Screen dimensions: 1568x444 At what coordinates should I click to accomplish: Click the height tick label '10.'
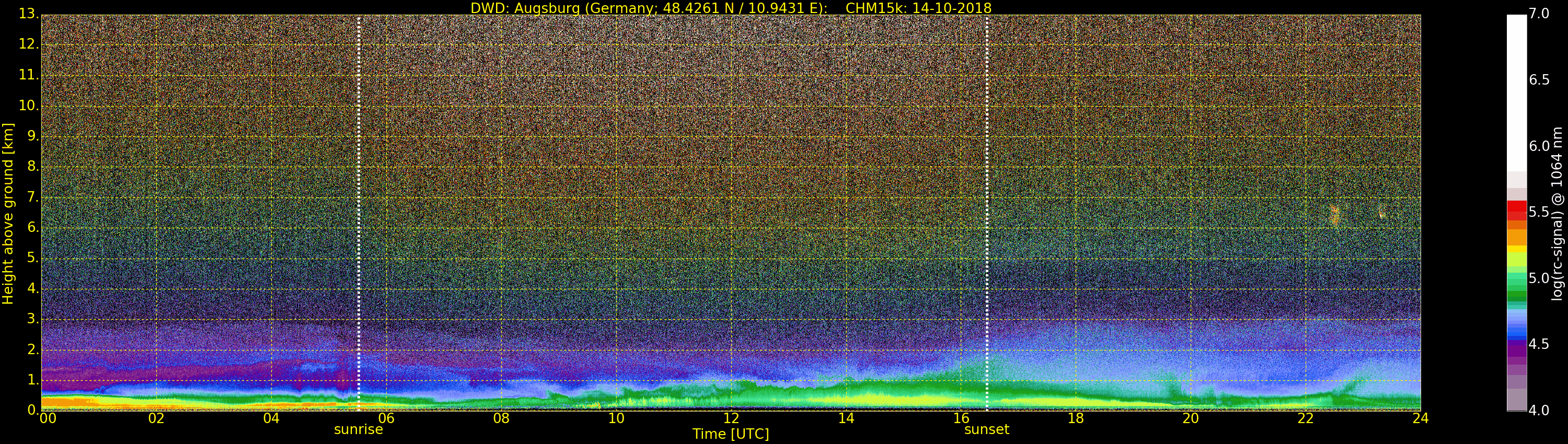[29, 105]
